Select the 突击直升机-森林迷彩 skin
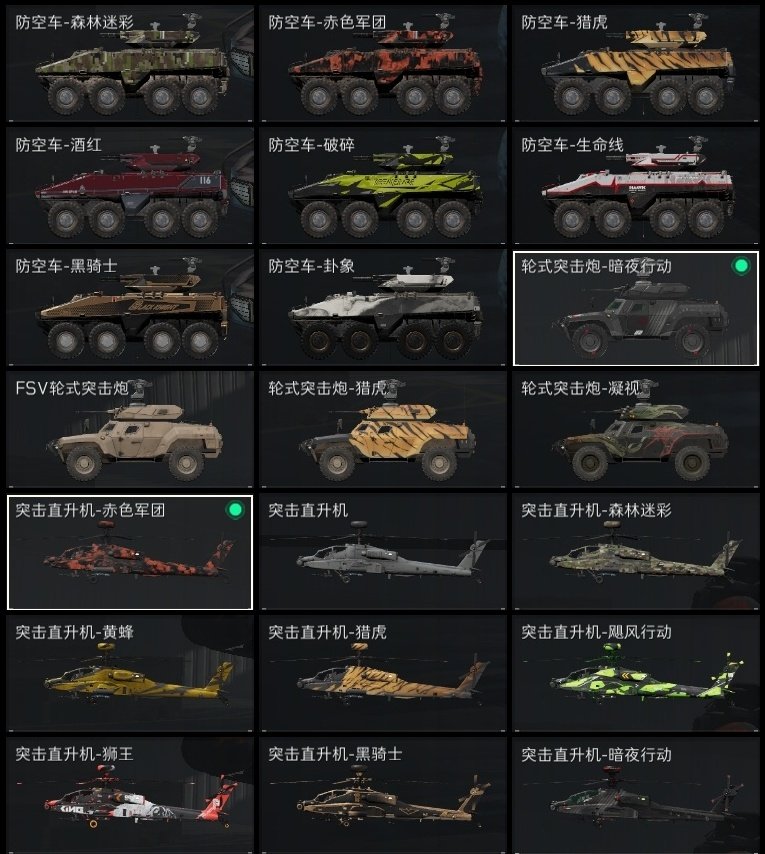The height and width of the screenshot is (854, 765). pos(635,552)
